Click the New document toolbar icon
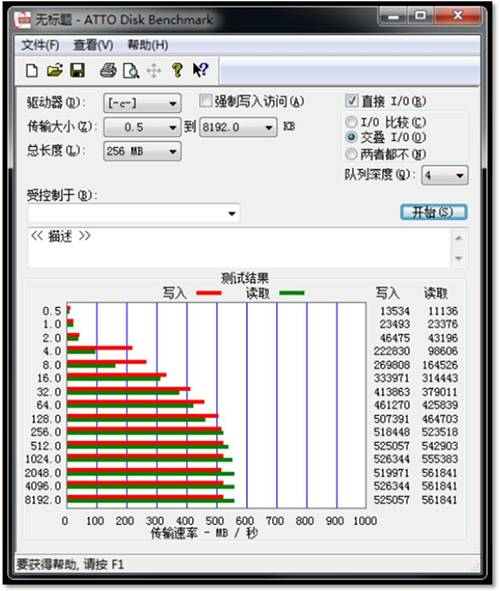Screen dimensions: 500x591 point(32,70)
